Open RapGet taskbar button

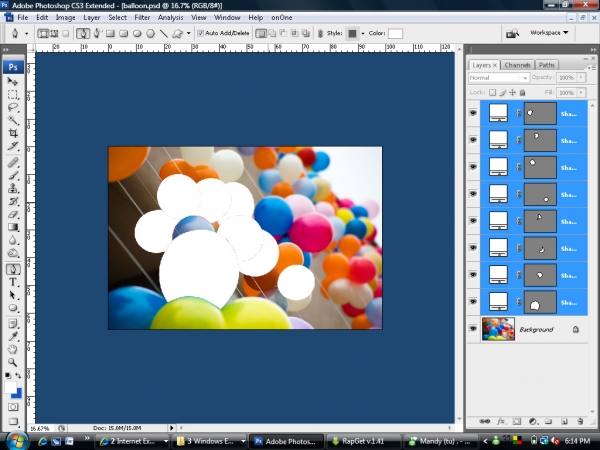pos(363,441)
